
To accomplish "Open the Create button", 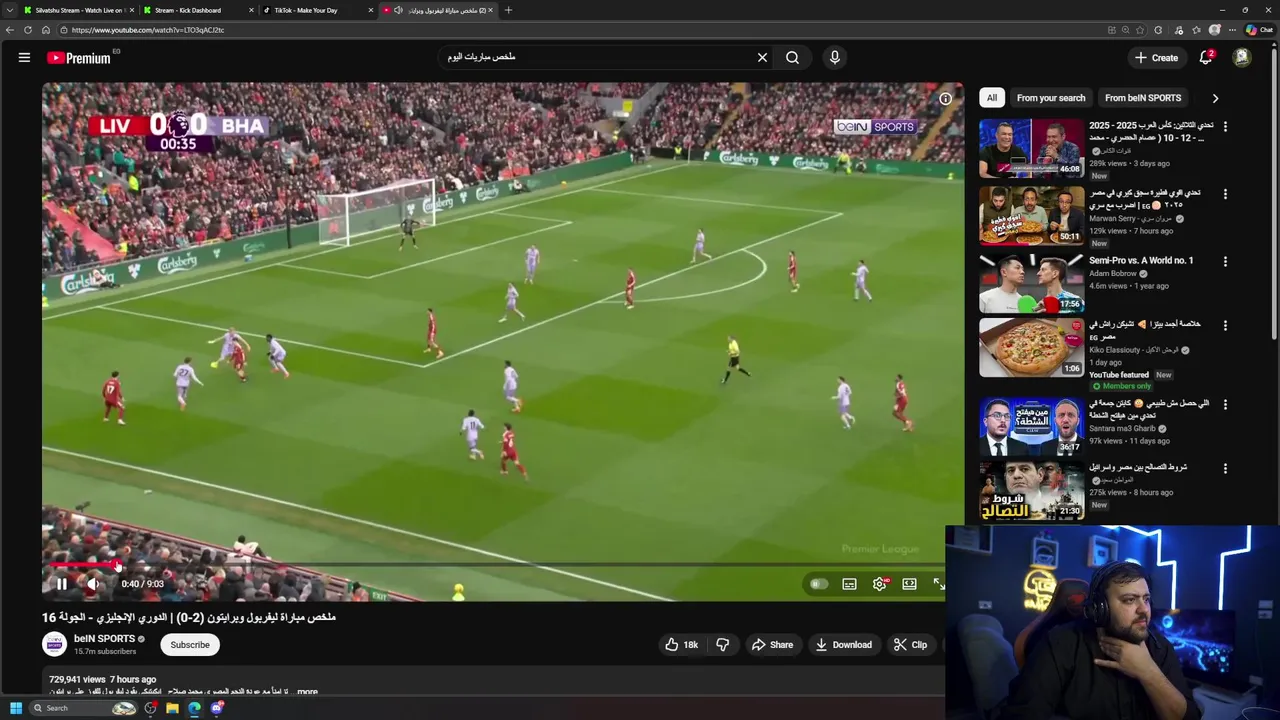I will pos(1157,58).
